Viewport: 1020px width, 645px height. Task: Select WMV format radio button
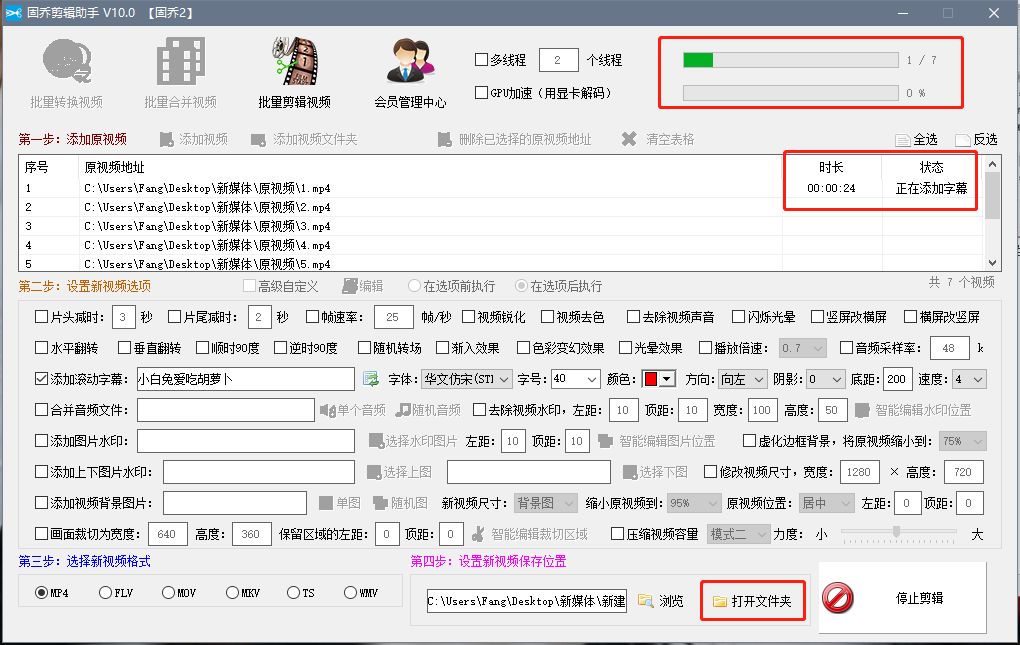tap(350, 592)
